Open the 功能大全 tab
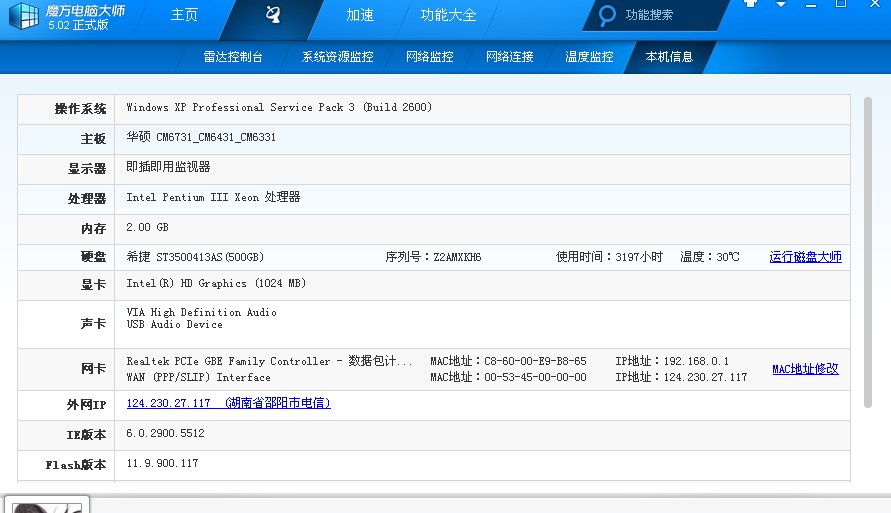The height and width of the screenshot is (513, 891). tap(448, 15)
